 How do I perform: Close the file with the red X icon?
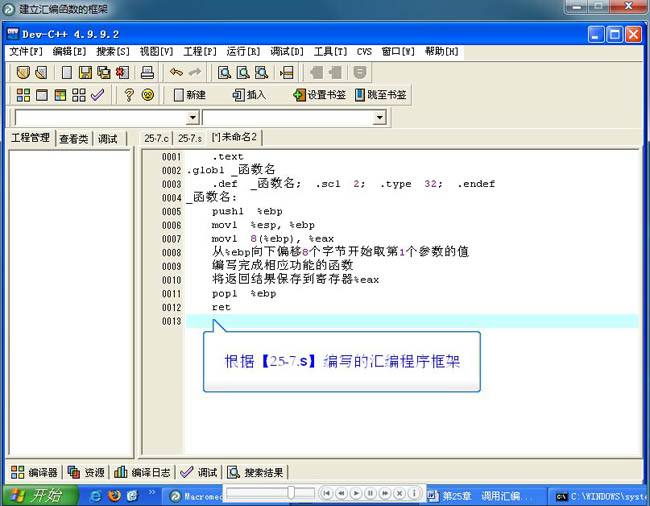[x=122, y=73]
